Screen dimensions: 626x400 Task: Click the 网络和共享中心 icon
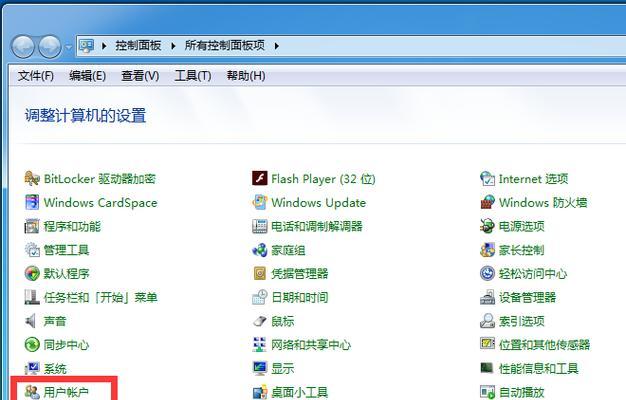point(260,345)
